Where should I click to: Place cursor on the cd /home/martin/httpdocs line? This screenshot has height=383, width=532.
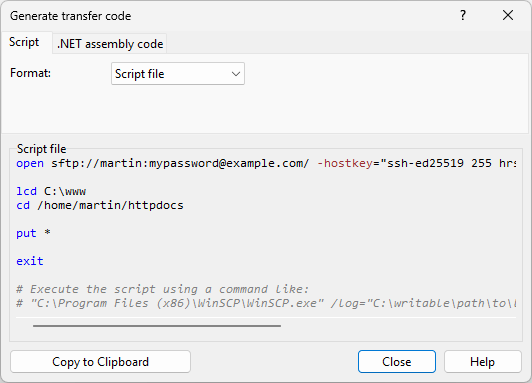tap(100, 206)
